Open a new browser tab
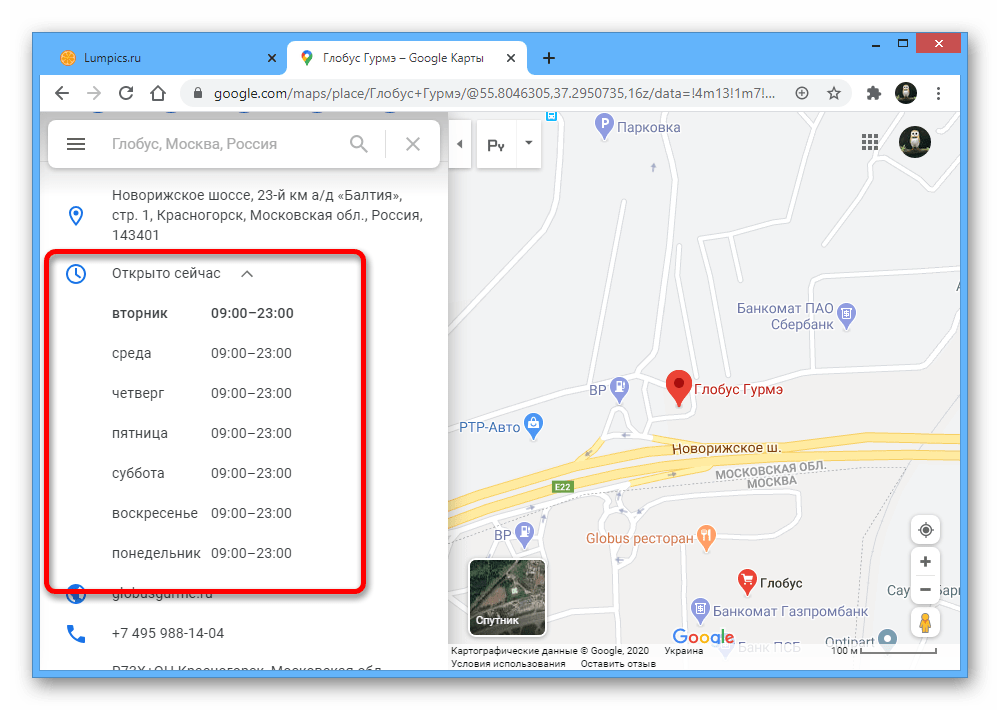This screenshot has width=1000, height=710. [549, 58]
